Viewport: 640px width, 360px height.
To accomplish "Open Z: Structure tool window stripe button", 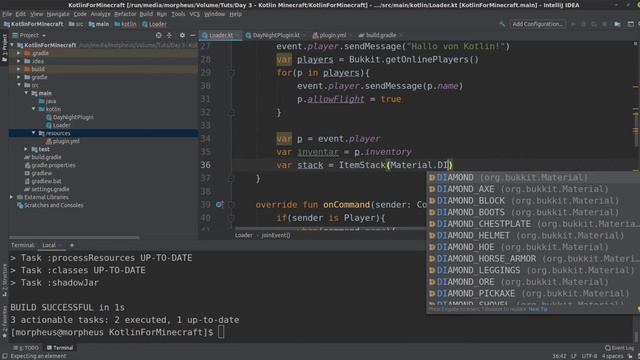I will click(x=4, y=280).
